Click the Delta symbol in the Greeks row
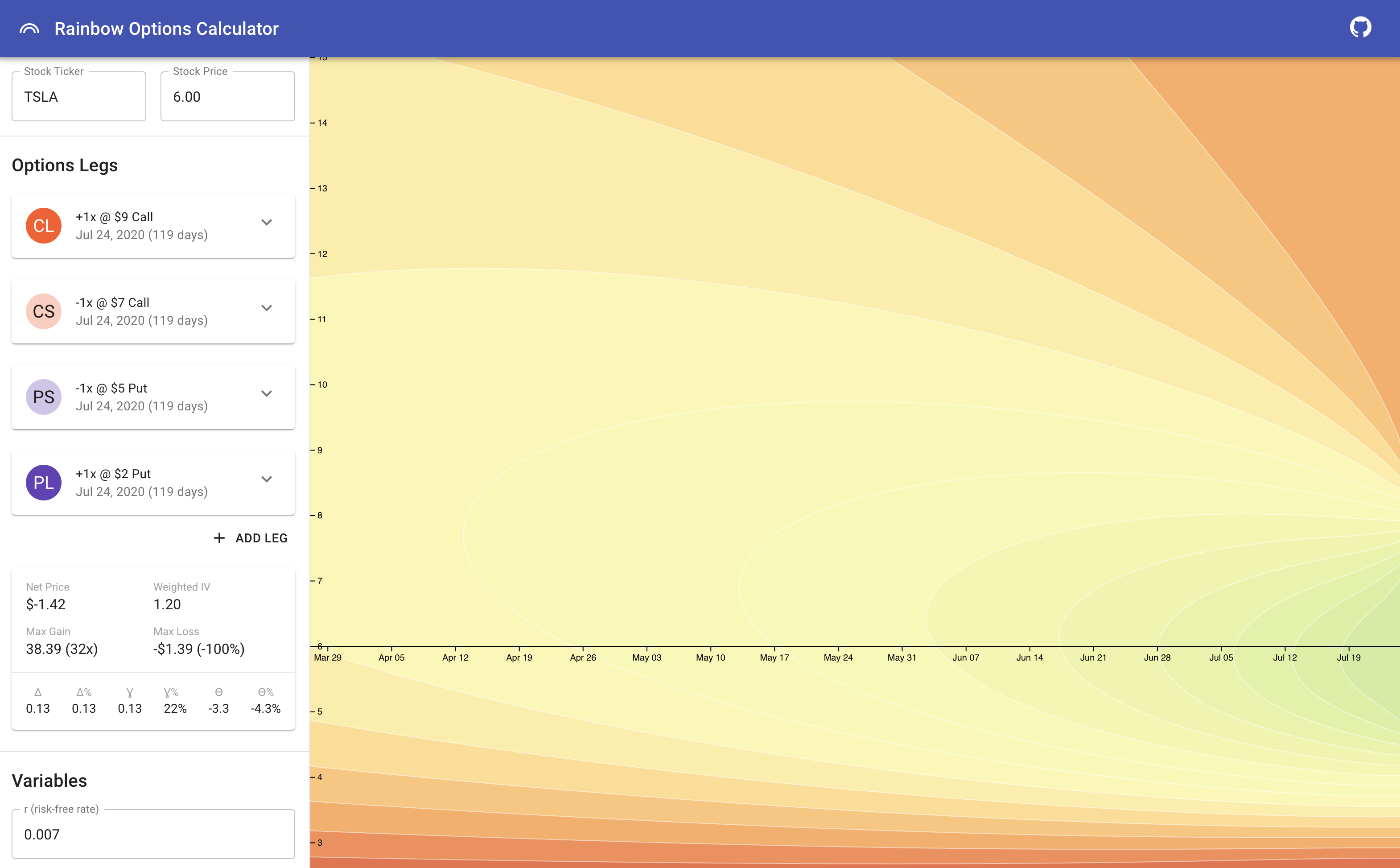The height and width of the screenshot is (868, 1400). click(38, 692)
